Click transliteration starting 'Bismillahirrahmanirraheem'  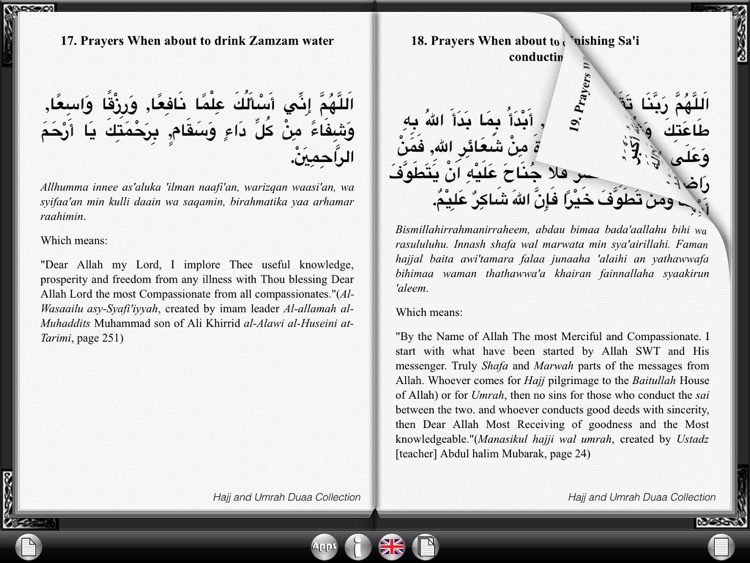pos(552,259)
